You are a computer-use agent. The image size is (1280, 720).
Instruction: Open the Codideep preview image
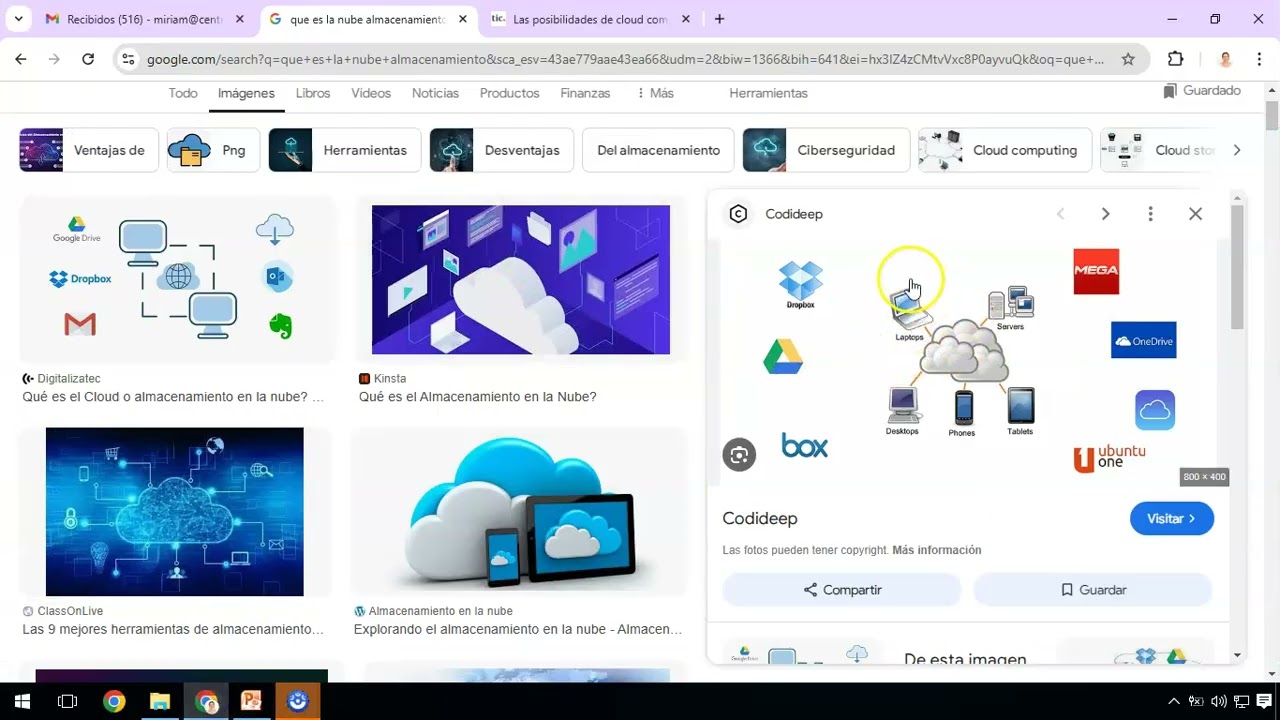click(x=966, y=362)
